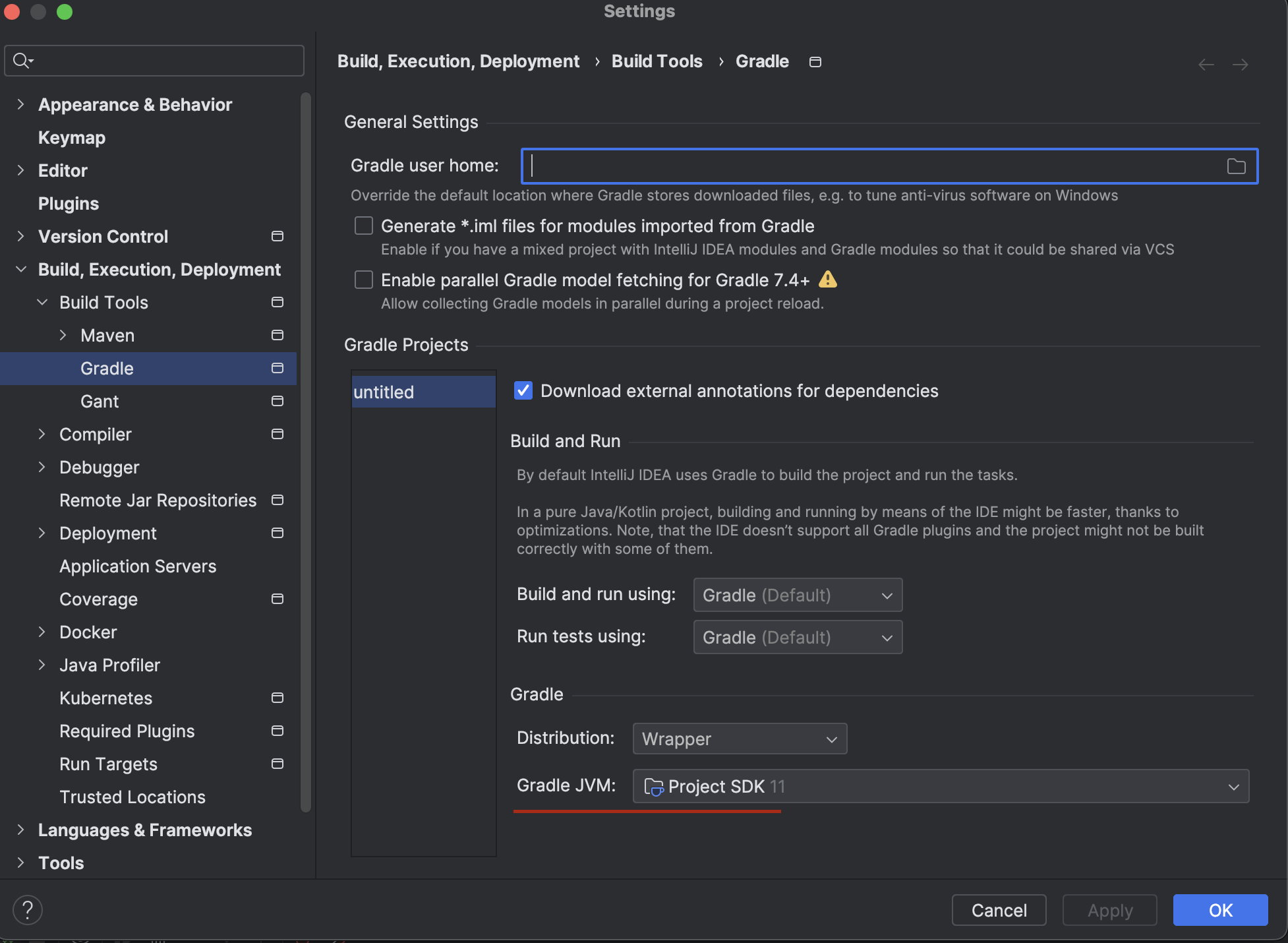1288x943 pixels.
Task: Collapse the Build Tools node
Action: pos(42,302)
